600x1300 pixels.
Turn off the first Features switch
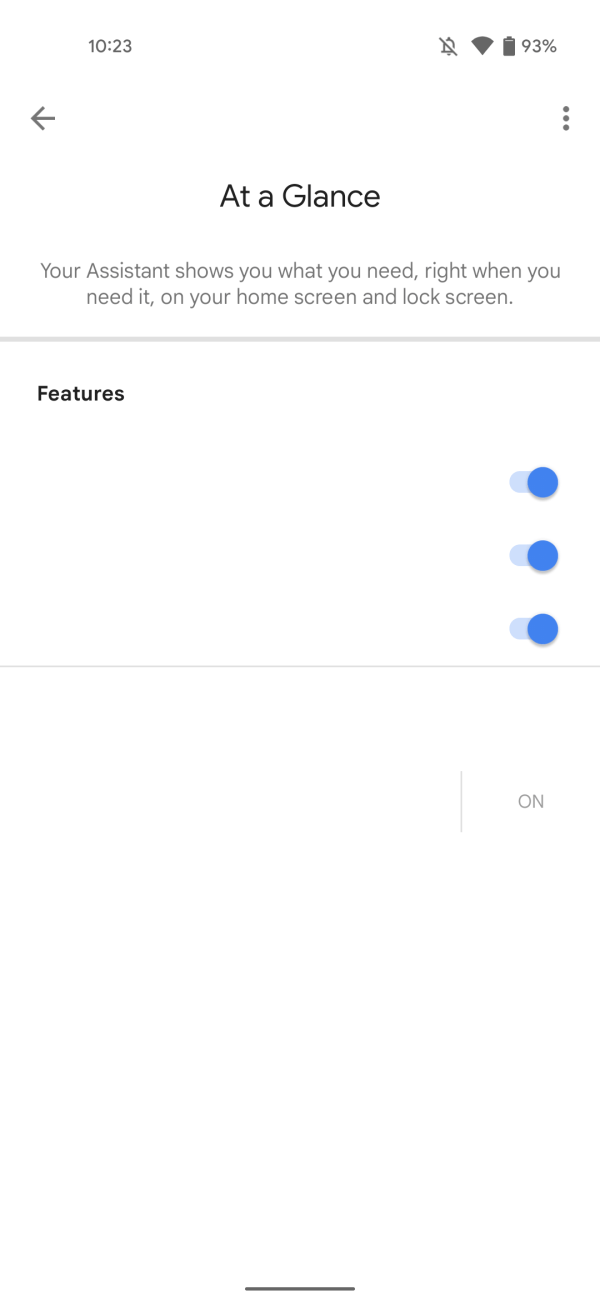tap(533, 483)
